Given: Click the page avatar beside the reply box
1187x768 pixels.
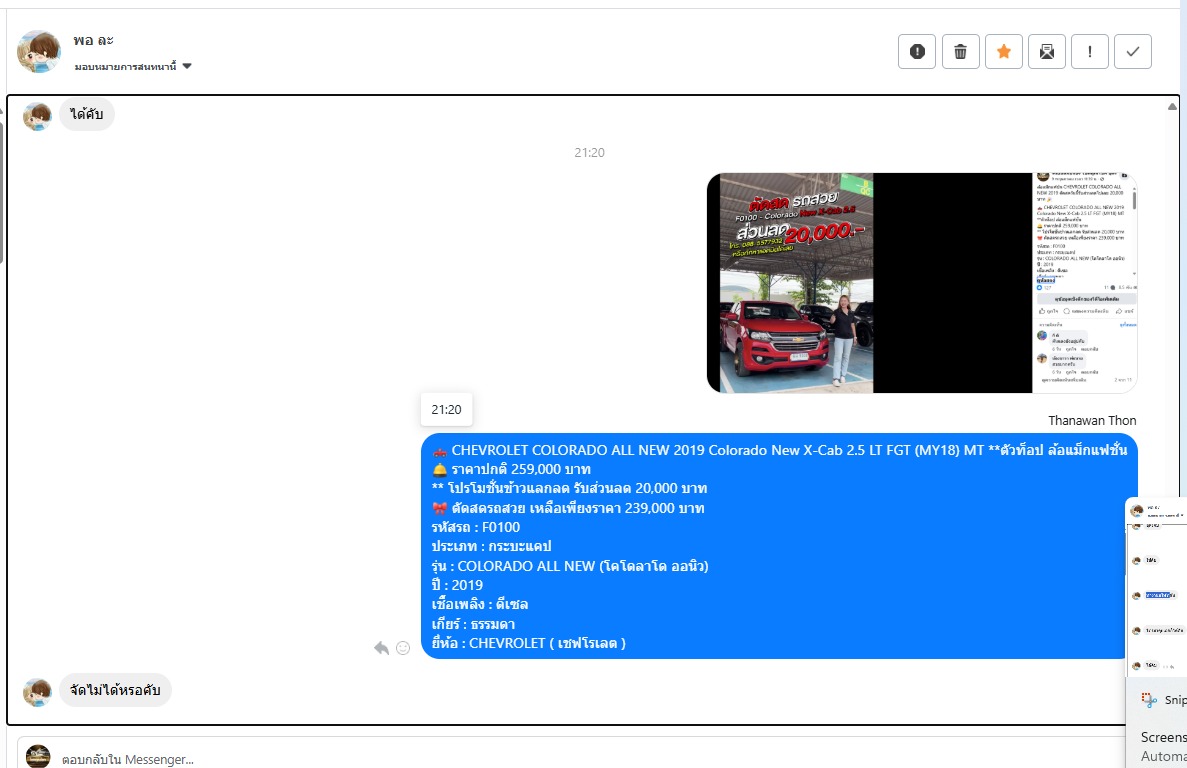Looking at the screenshot, I should pyautogui.click(x=38, y=756).
